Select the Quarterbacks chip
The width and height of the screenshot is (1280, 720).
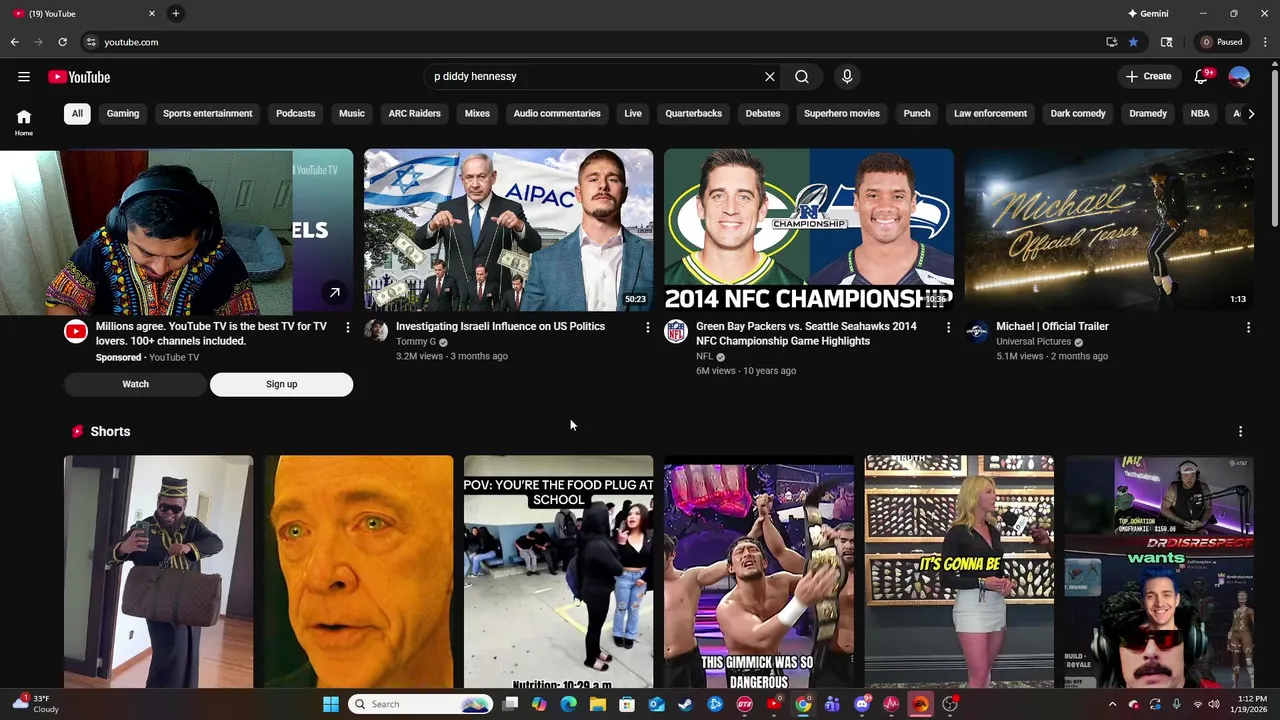coord(694,114)
